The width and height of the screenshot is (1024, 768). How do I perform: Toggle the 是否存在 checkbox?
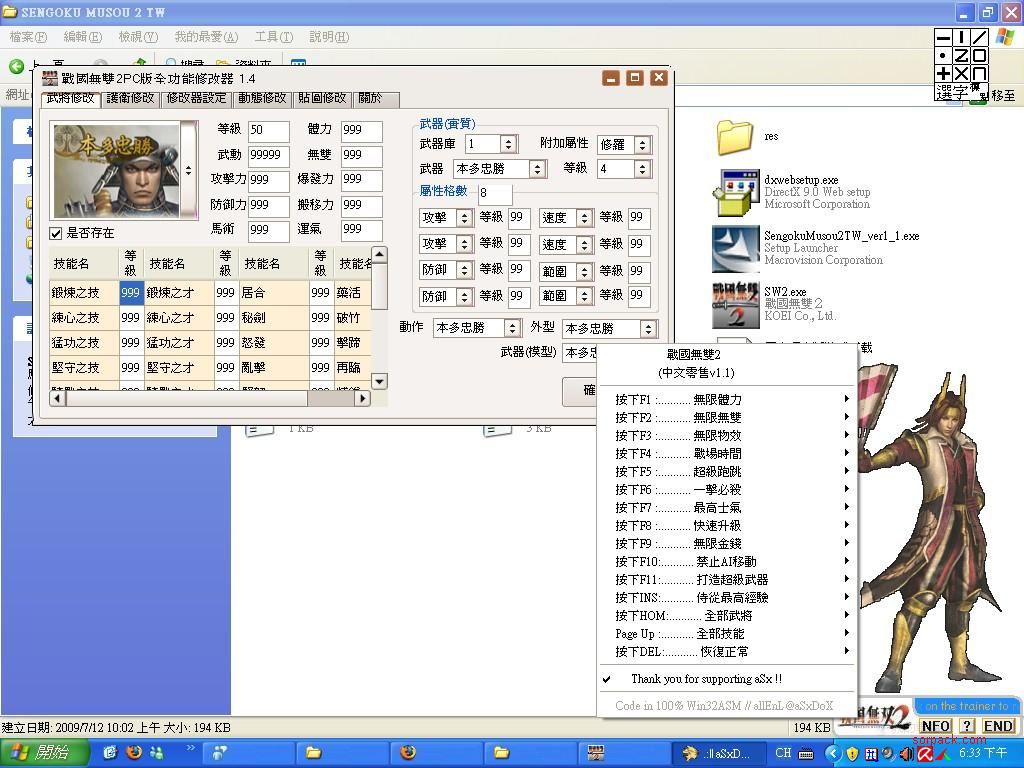pyautogui.click(x=57, y=233)
